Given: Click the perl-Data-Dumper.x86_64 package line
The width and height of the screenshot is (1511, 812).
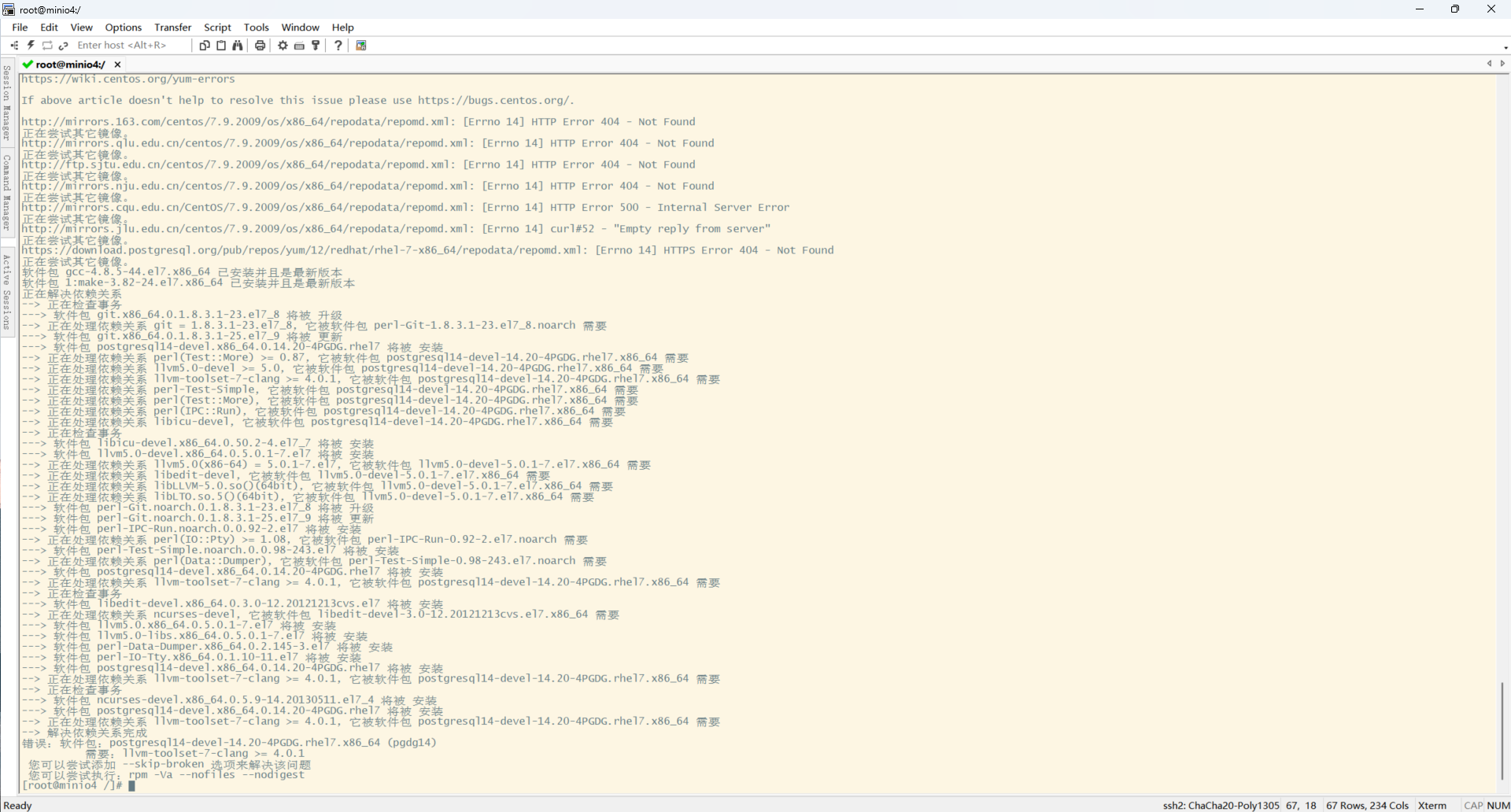Looking at the screenshot, I should click(207, 647).
